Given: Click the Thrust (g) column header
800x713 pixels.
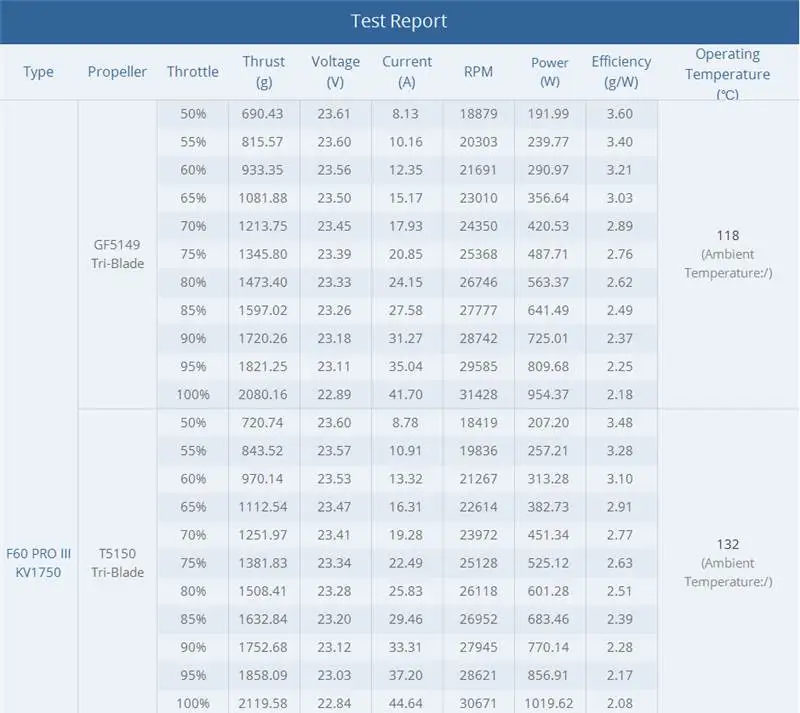Looking at the screenshot, I should (264, 71).
